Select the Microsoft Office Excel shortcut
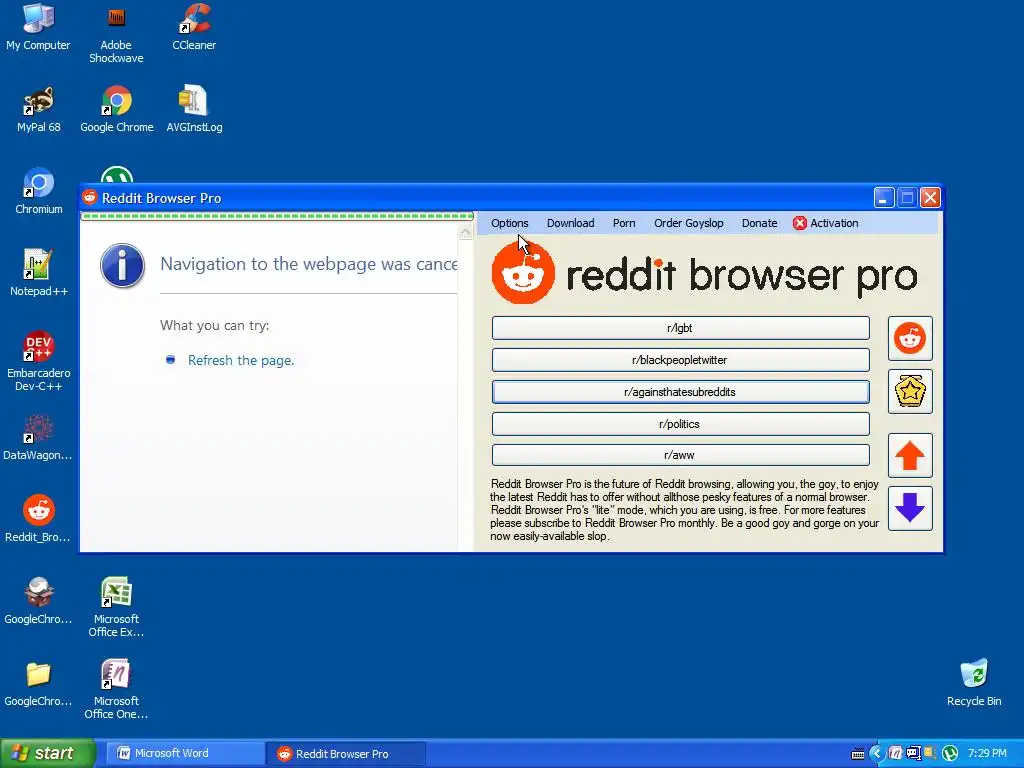 coord(116,607)
